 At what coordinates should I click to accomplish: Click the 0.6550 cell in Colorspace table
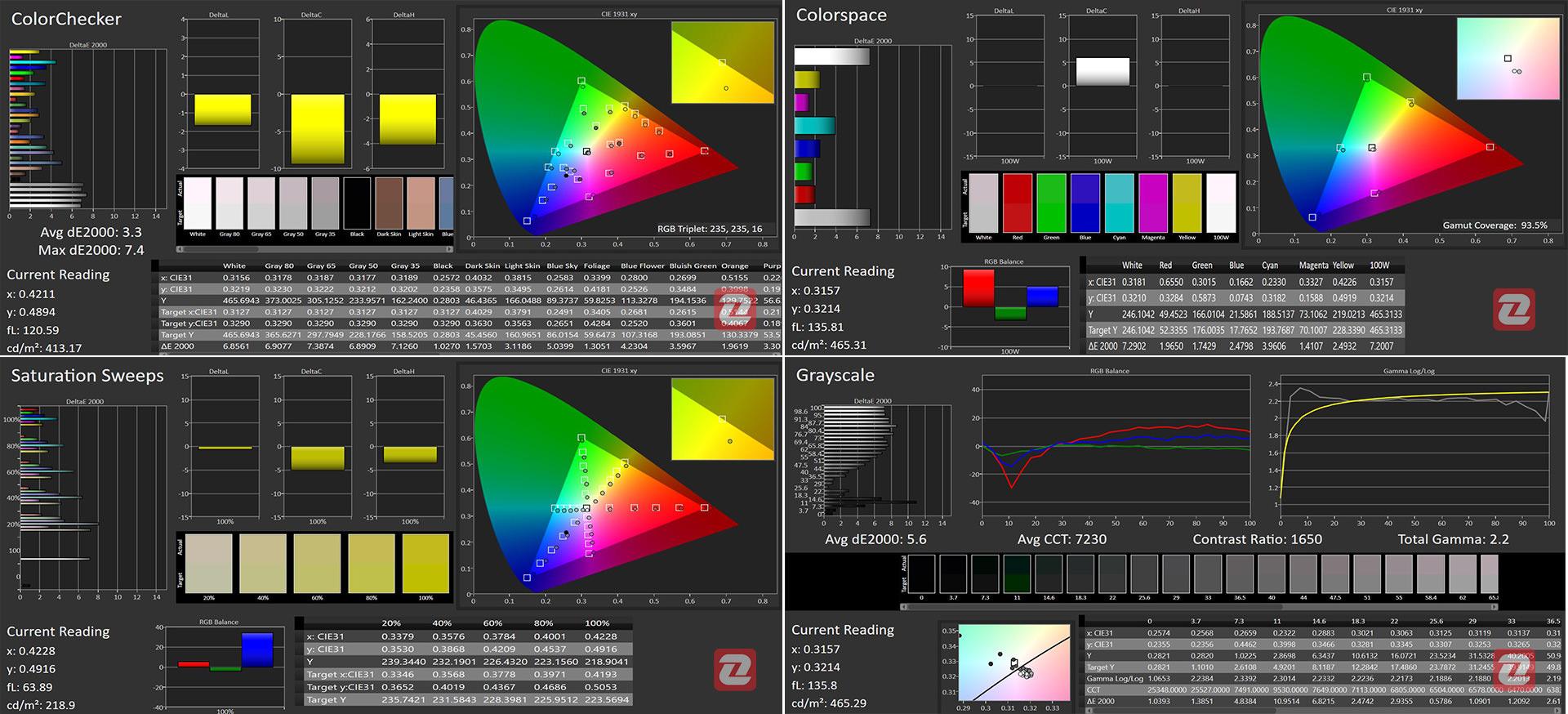pos(1170,282)
